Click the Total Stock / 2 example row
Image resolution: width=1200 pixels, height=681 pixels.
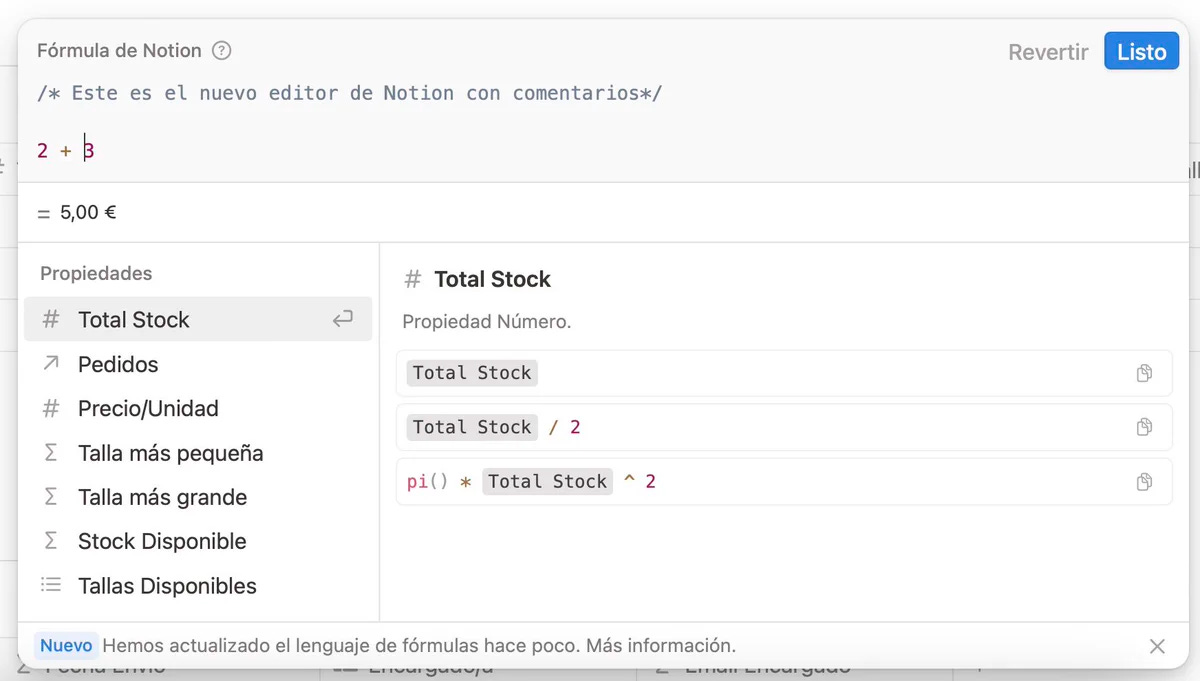pos(784,427)
